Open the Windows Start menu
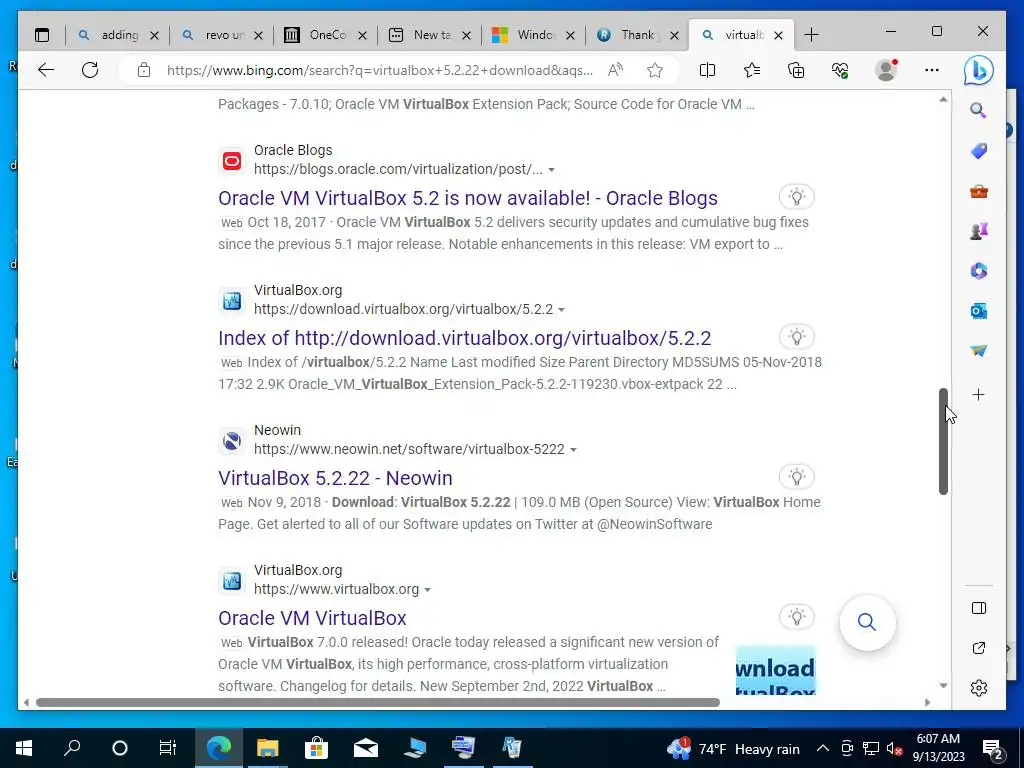The width and height of the screenshot is (1024, 768). point(24,748)
